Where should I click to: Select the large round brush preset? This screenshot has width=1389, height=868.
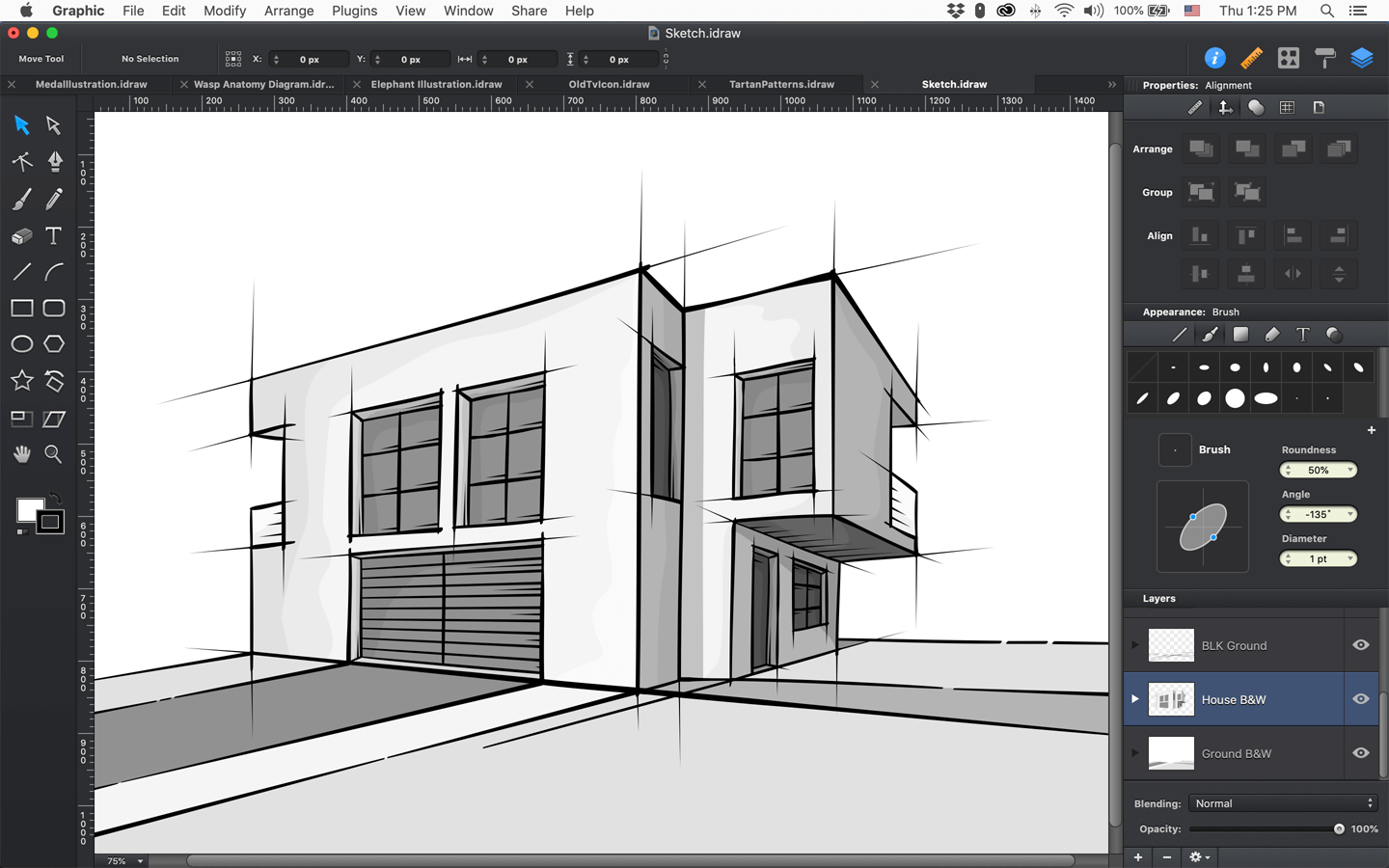(1235, 397)
